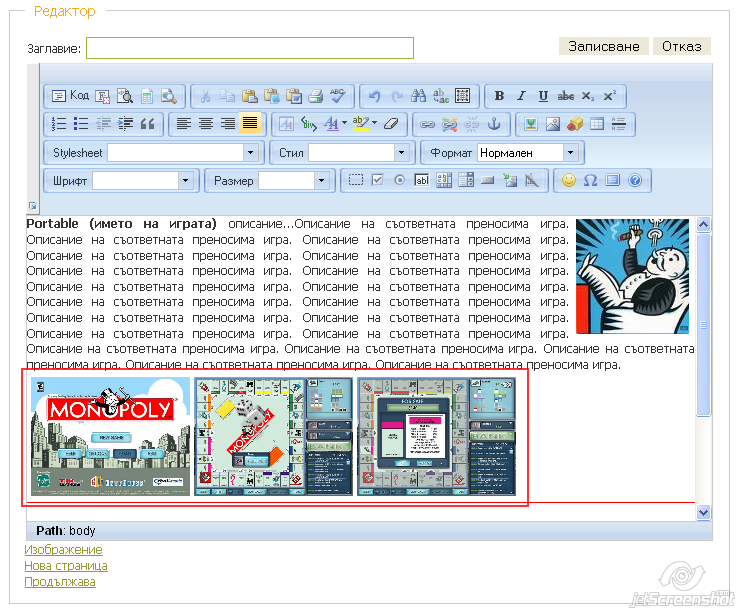740x613 pixels.
Task: Click the Eraser remove format icon
Action: coord(391,124)
